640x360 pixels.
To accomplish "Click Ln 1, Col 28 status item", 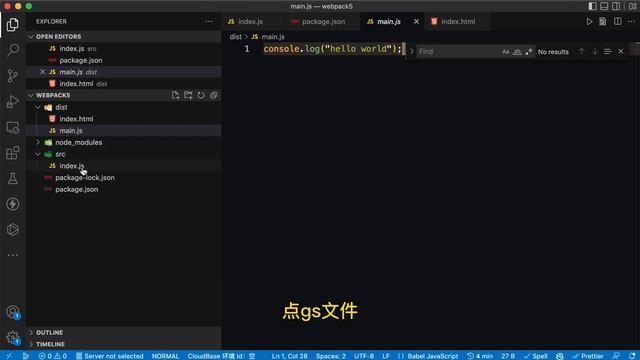I will 289,356.
